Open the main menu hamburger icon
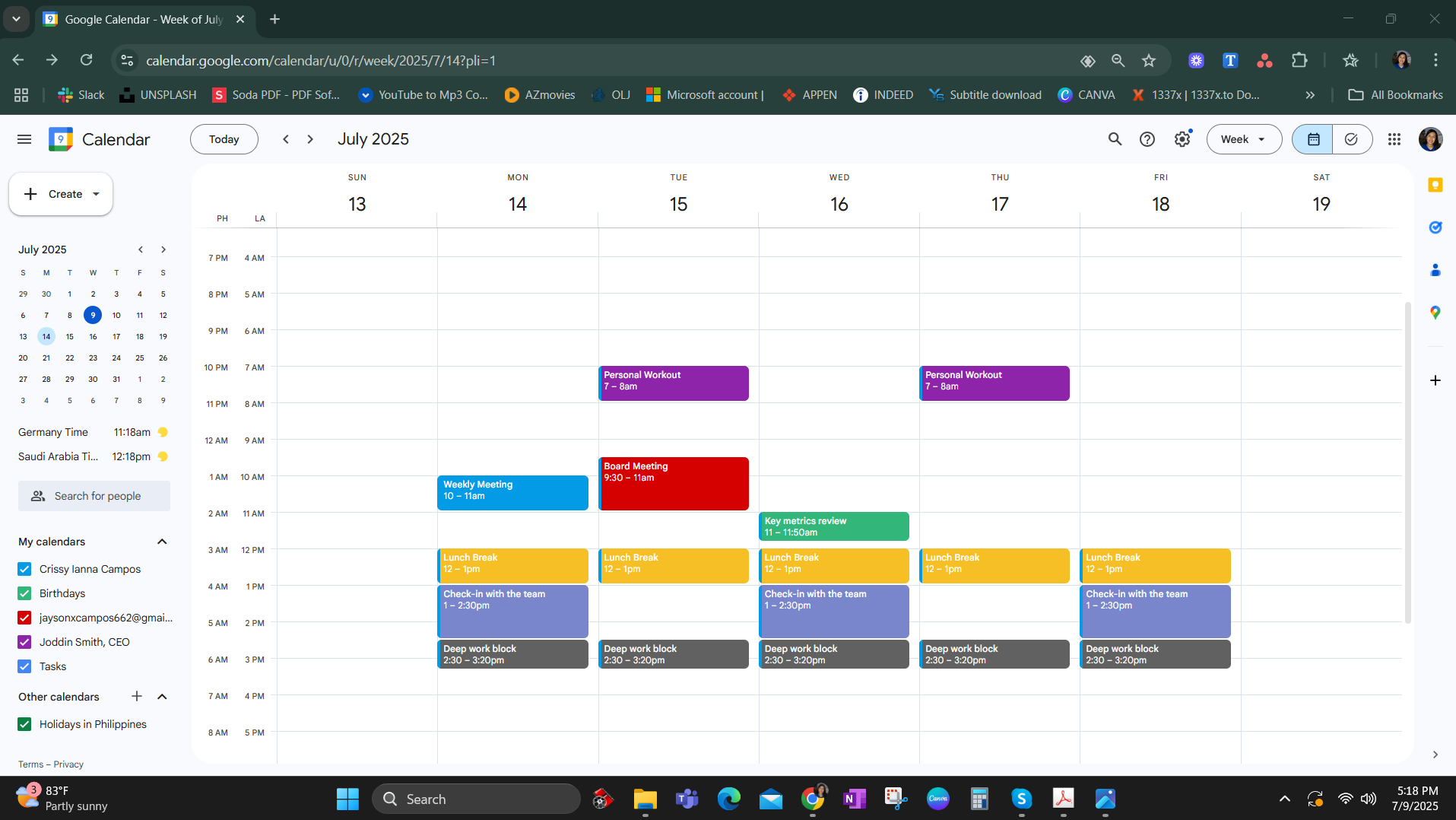1456x820 pixels. (24, 139)
